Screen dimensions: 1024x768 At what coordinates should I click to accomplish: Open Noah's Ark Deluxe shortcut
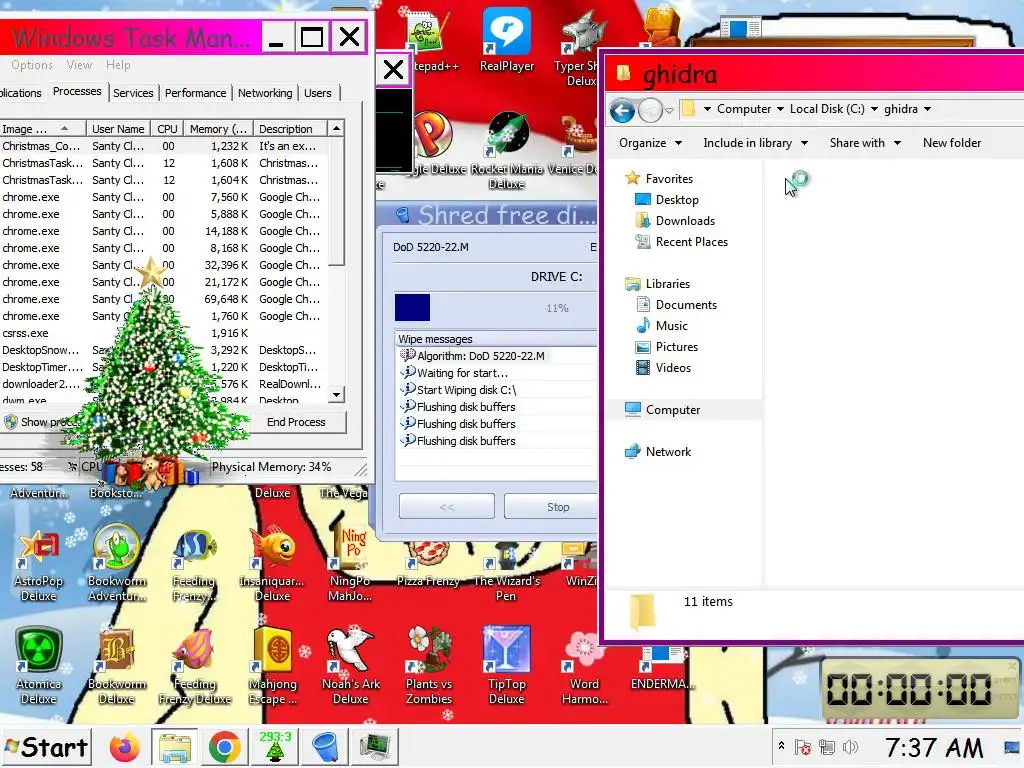(x=351, y=667)
